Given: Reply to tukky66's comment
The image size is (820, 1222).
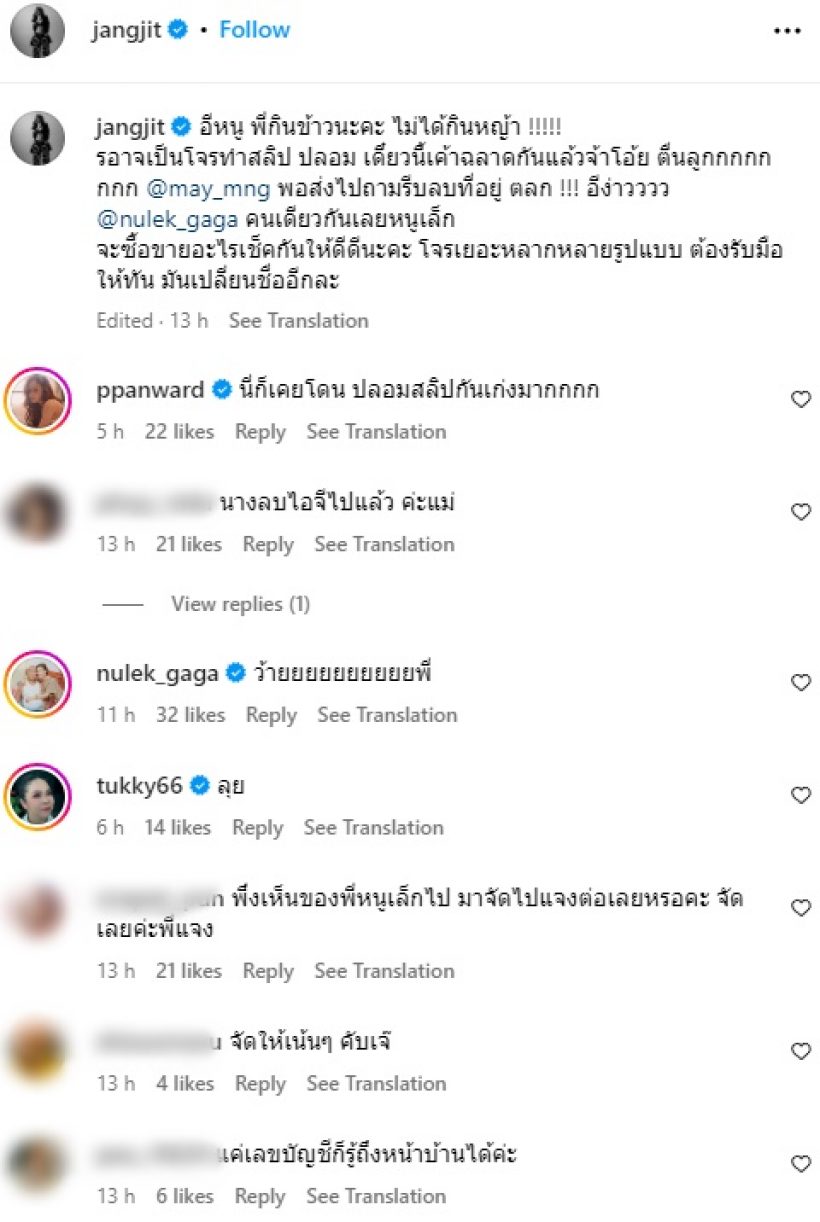Looking at the screenshot, I should 257,828.
